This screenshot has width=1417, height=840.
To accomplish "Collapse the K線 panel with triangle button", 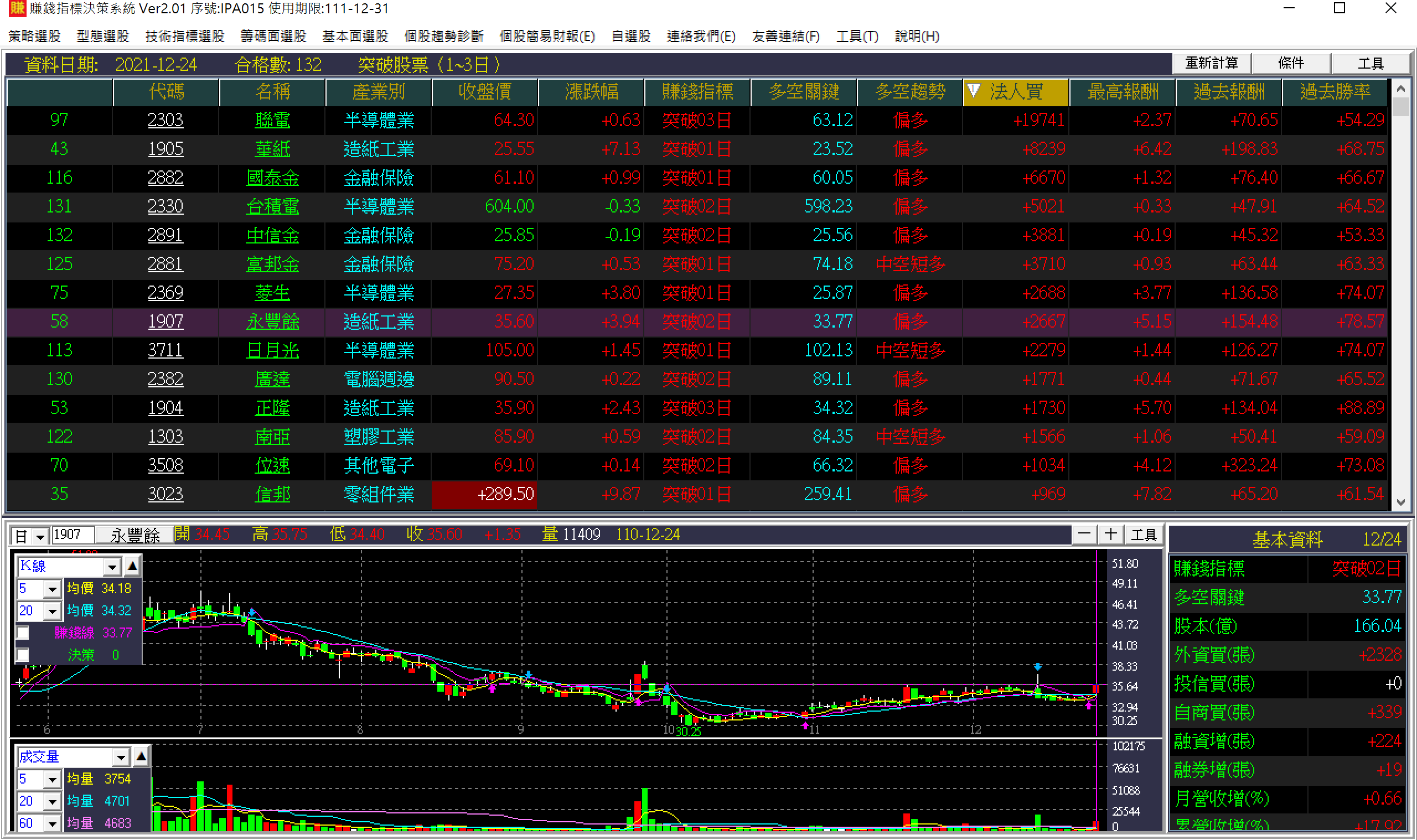I will pyautogui.click(x=132, y=566).
